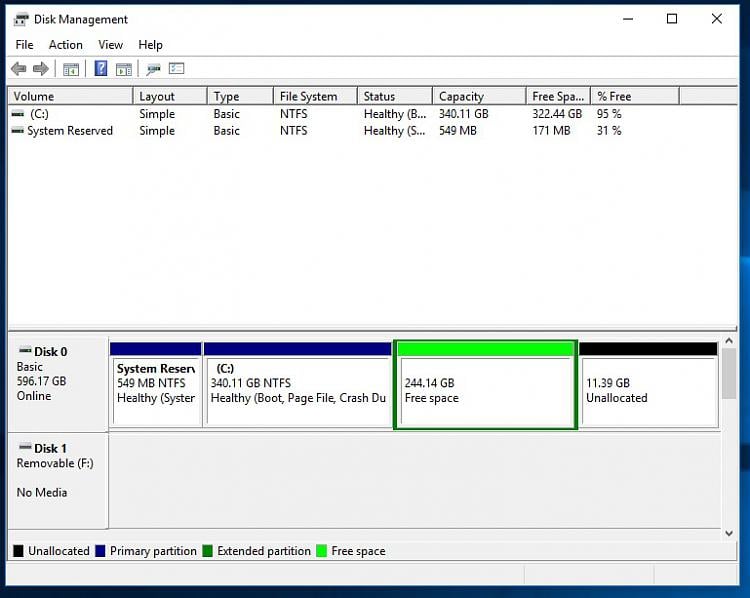750x598 pixels.
Task: Click the black Unallocated legend swatch
Action: [x=18, y=551]
